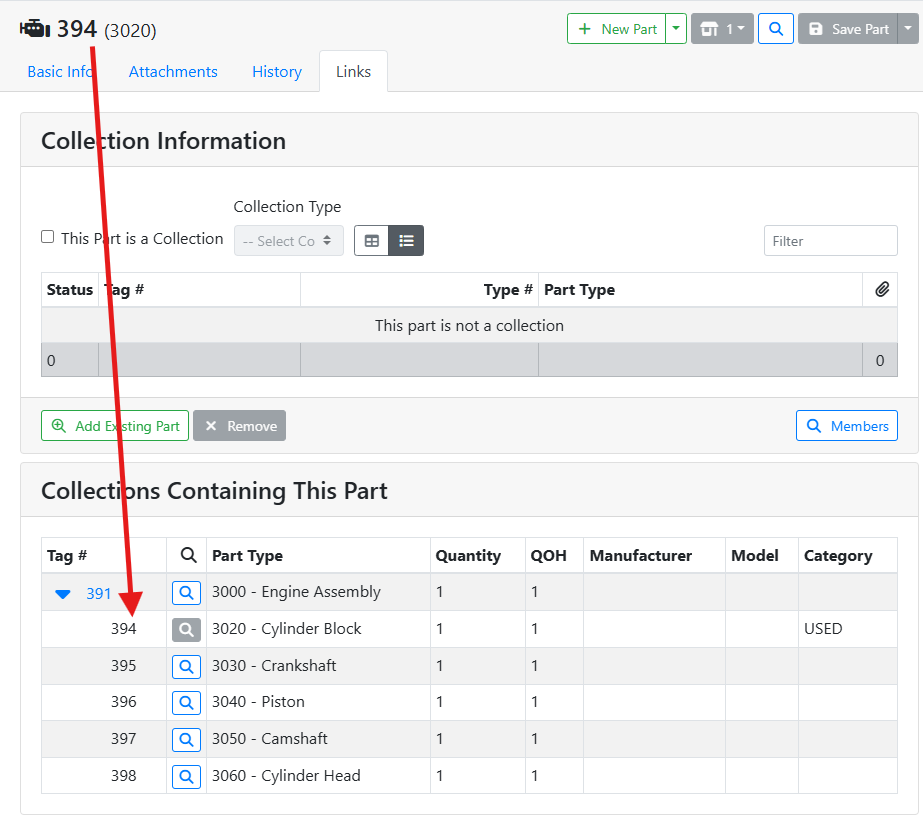The width and height of the screenshot is (923, 815).
Task: Switch to grid view in Collection Information
Action: [371, 241]
